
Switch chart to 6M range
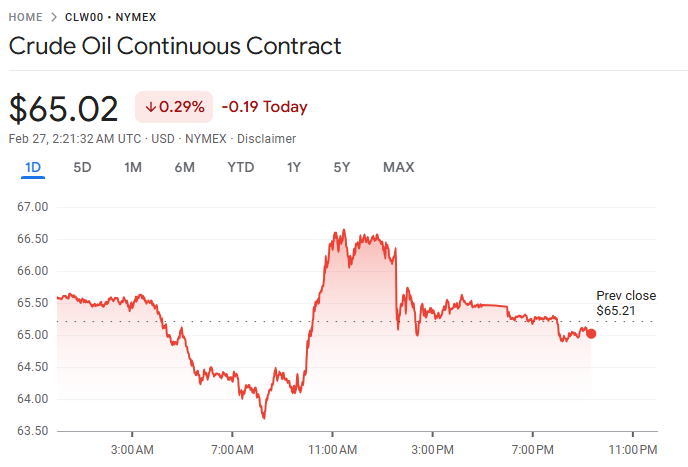point(184,167)
